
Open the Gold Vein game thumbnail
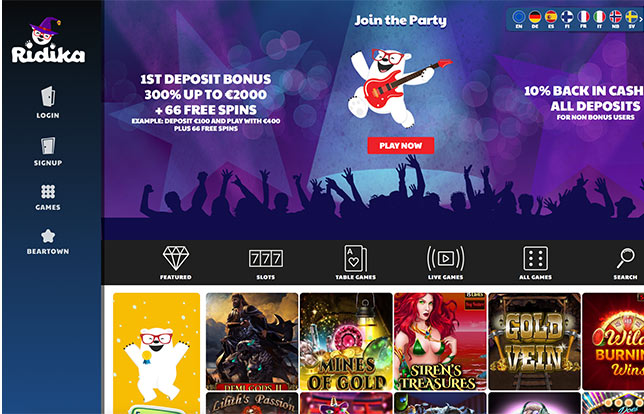pos(534,341)
